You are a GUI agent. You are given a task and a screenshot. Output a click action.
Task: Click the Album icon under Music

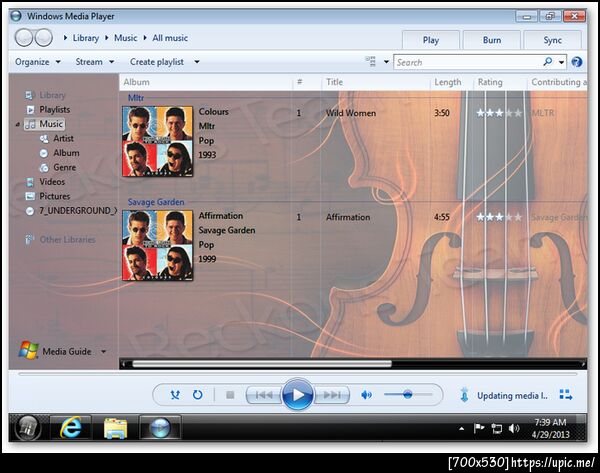44,153
